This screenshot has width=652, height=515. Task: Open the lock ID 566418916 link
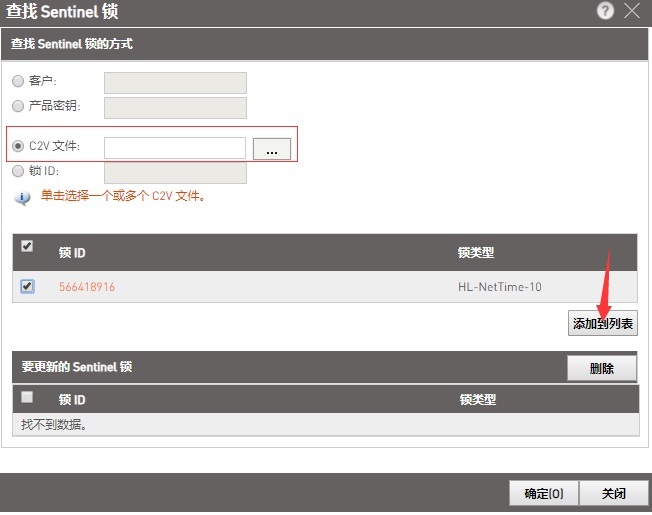point(87,287)
